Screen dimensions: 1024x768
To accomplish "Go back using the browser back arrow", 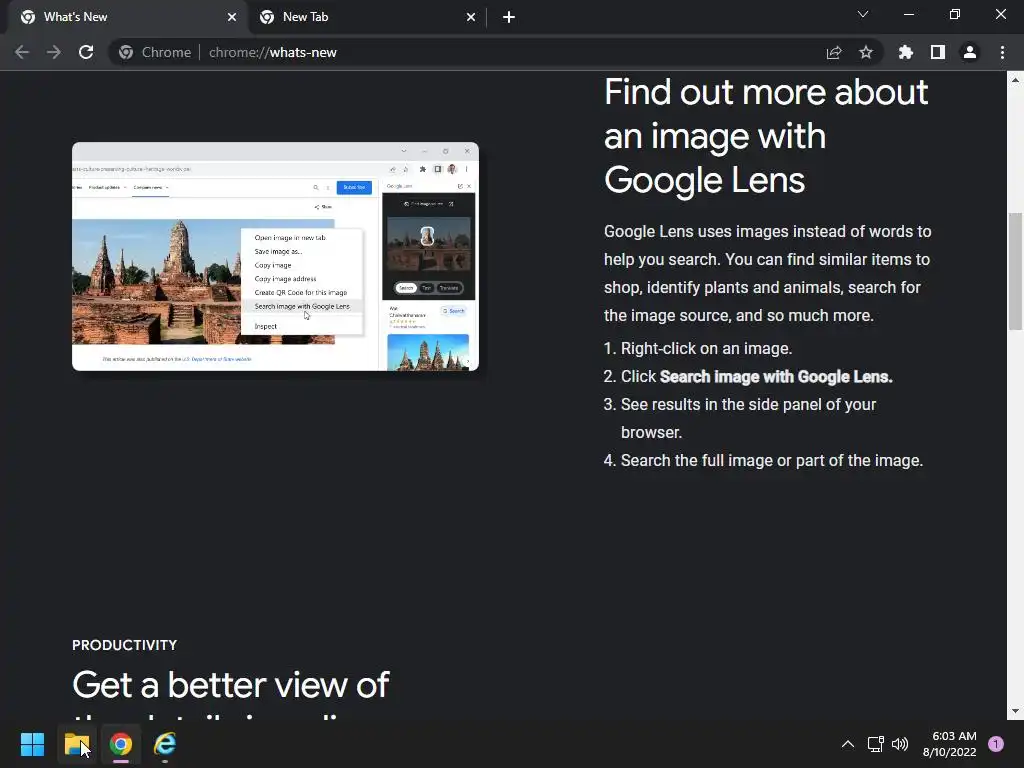I will (22, 52).
